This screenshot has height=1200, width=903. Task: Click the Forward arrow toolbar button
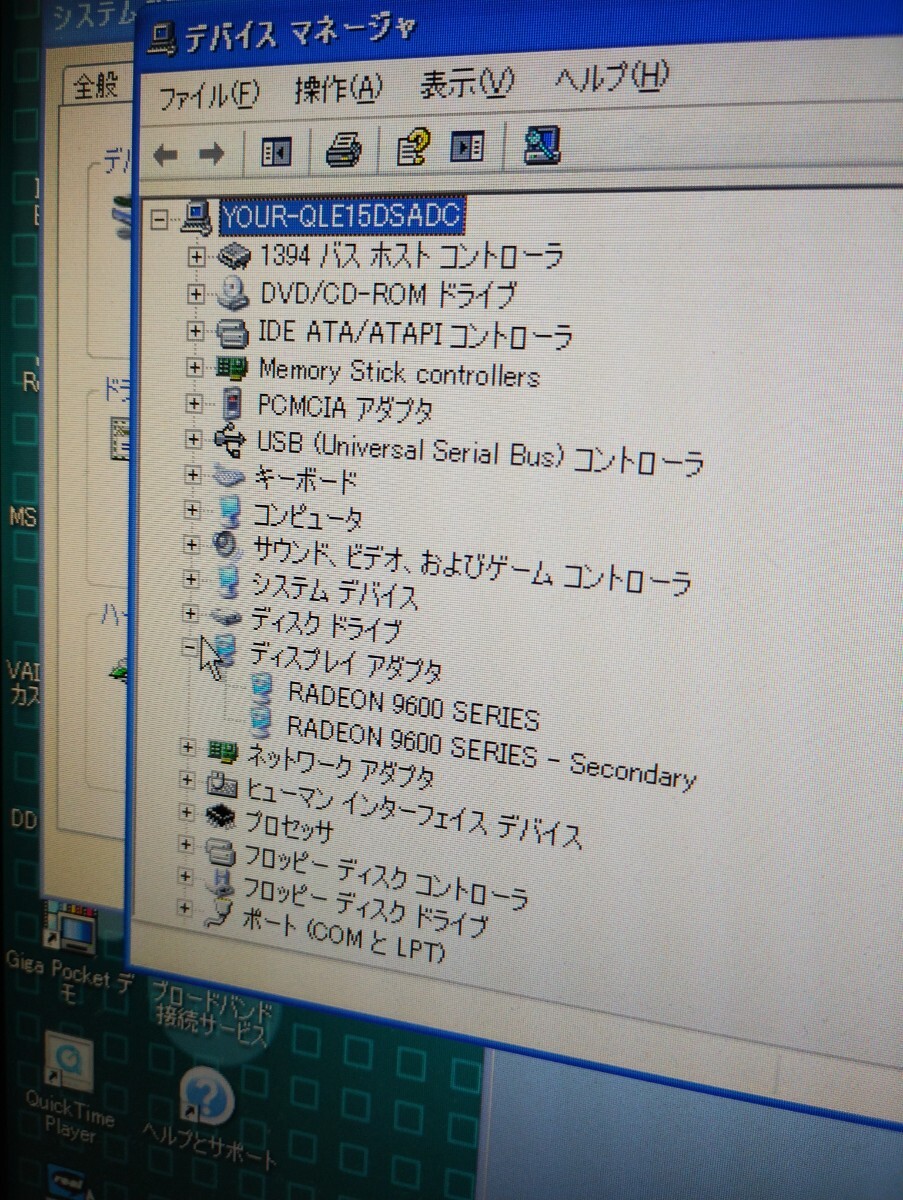(211, 154)
